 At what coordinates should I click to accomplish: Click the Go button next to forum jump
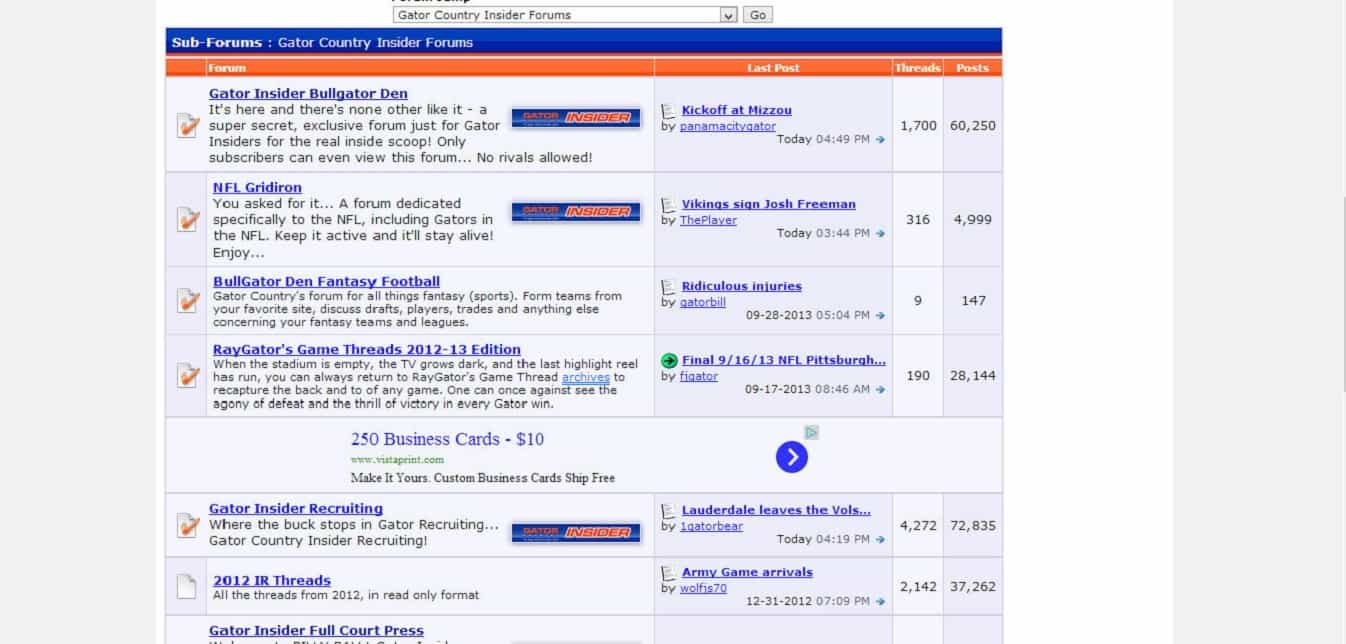pyautogui.click(x=758, y=15)
